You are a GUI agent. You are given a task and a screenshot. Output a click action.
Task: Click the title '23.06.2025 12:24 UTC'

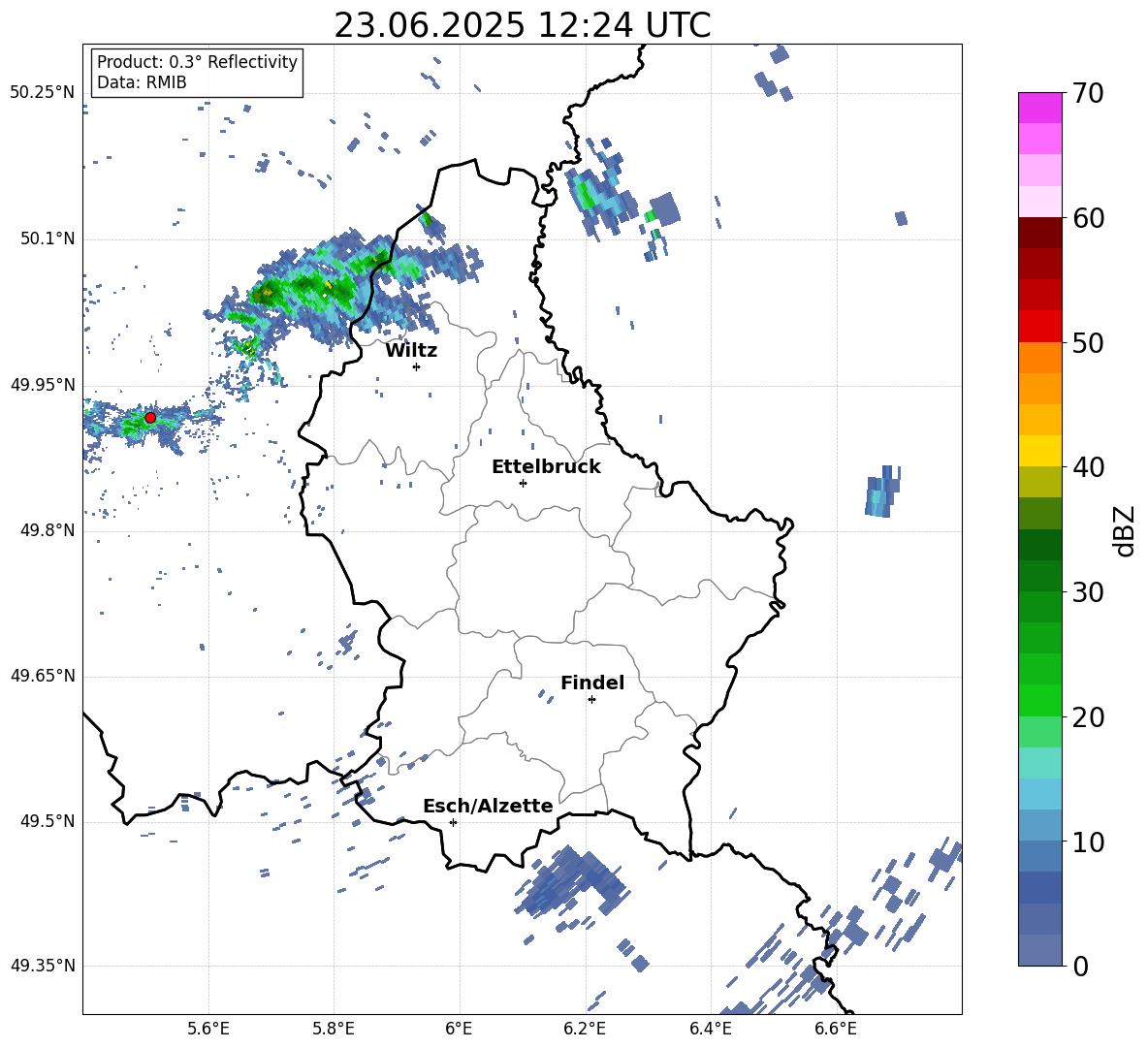(522, 25)
